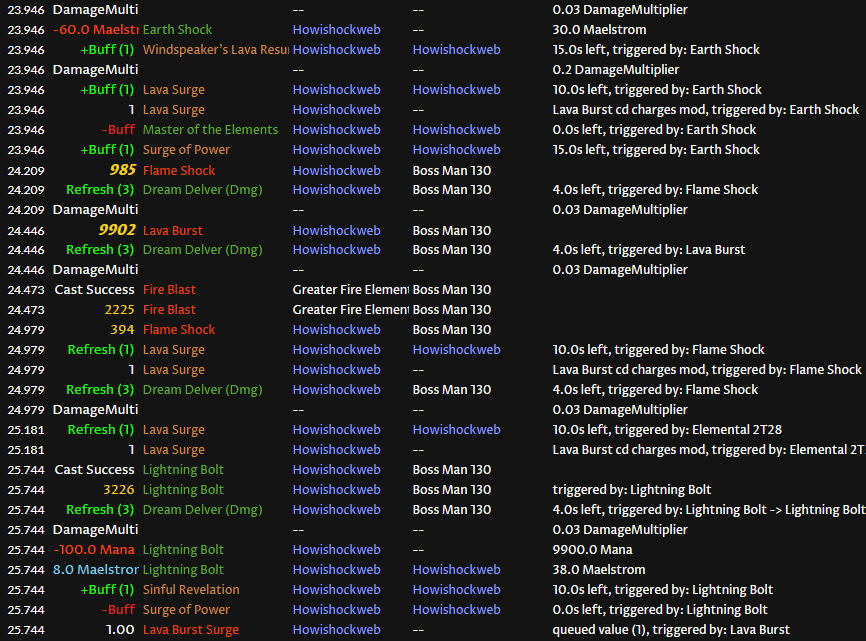The height and width of the screenshot is (641, 866).
Task: Click Howishockweb source in Earth Shock row
Action: [x=336, y=30]
